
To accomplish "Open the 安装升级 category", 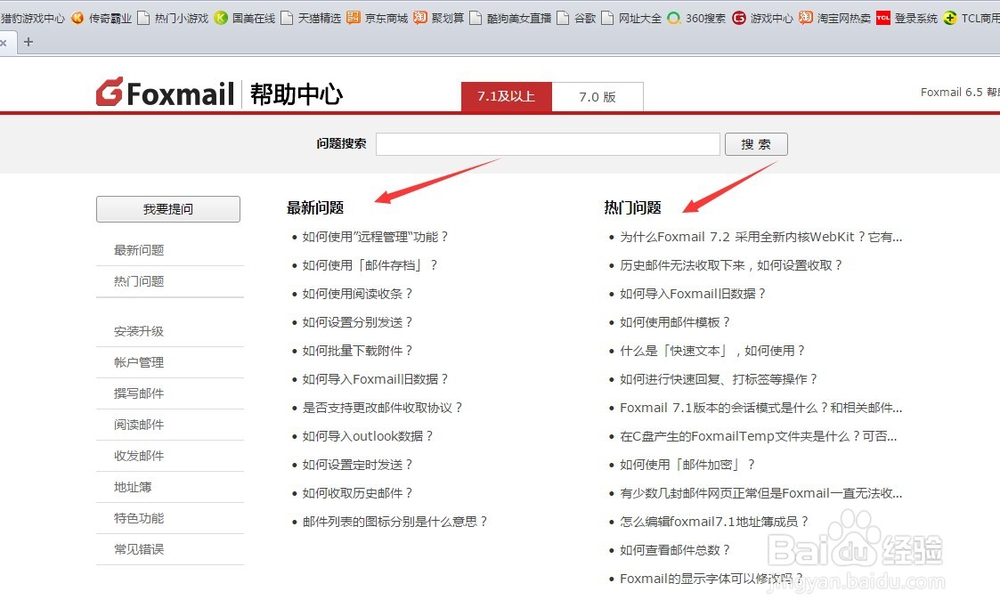I will [x=139, y=331].
